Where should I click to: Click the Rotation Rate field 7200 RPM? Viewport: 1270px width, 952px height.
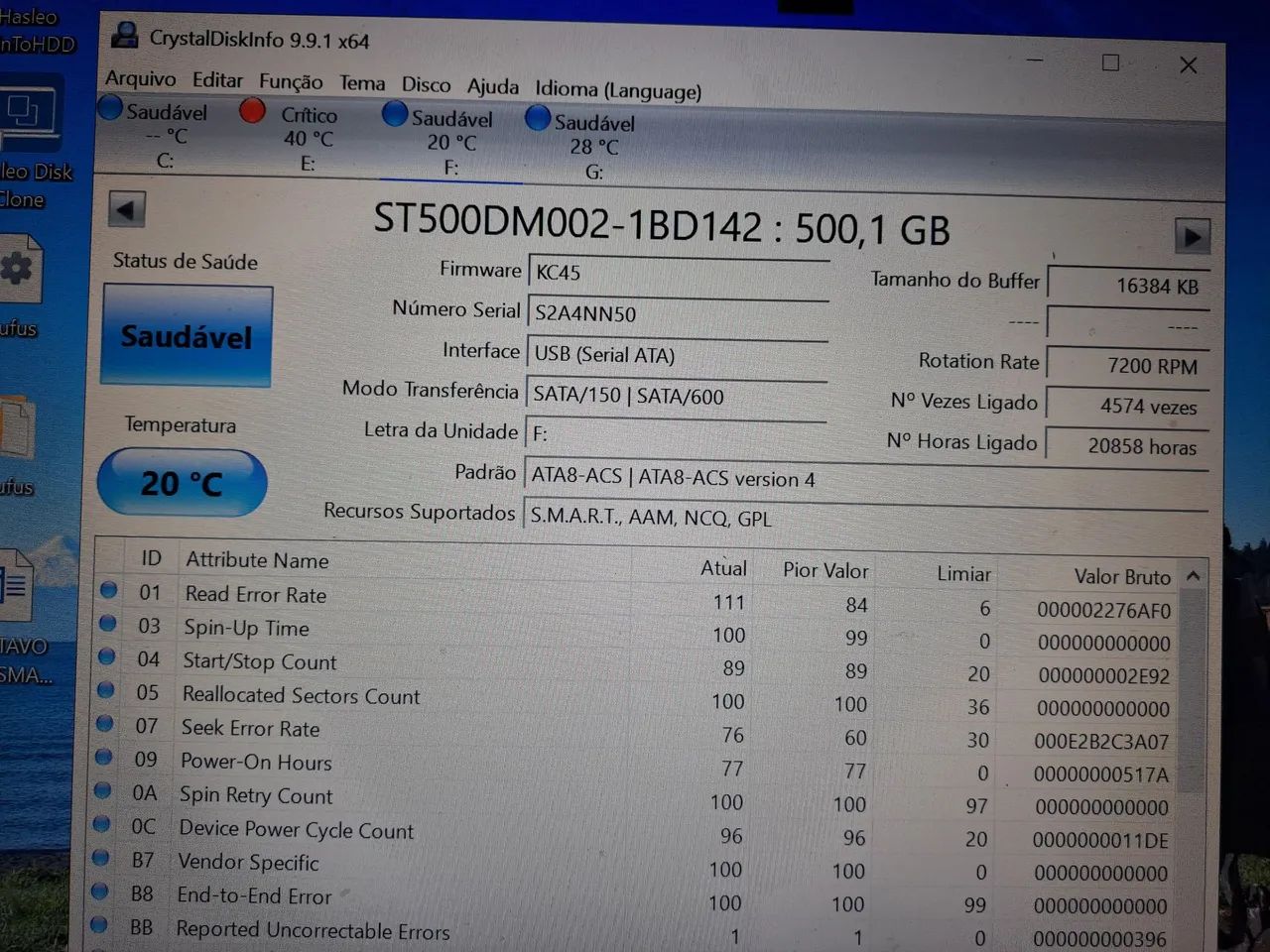[x=1128, y=366]
